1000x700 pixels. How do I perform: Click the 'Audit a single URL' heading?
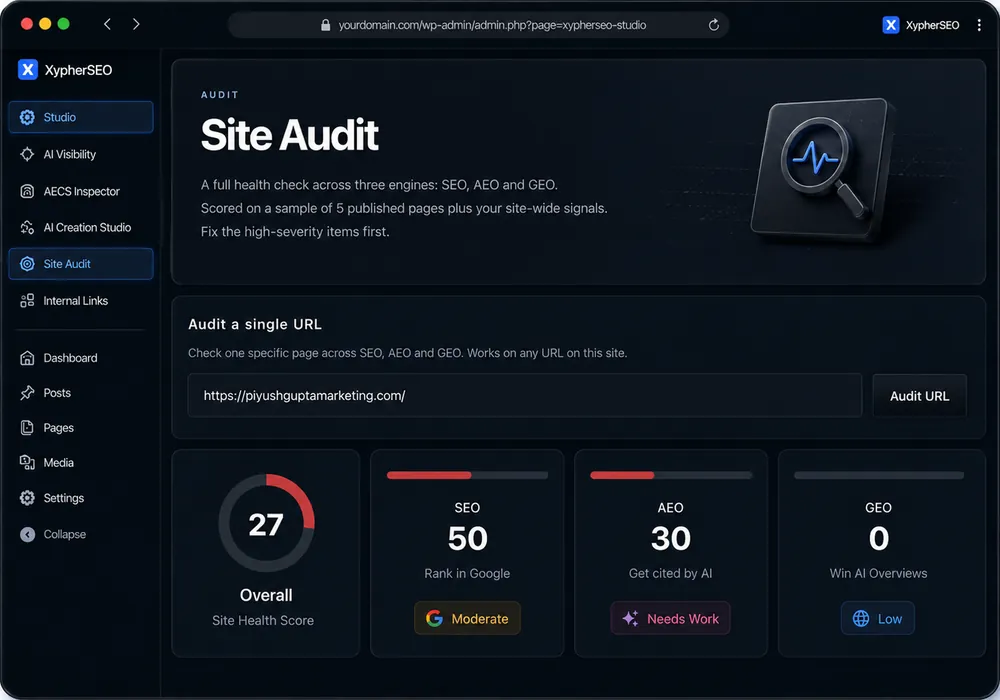tap(254, 324)
